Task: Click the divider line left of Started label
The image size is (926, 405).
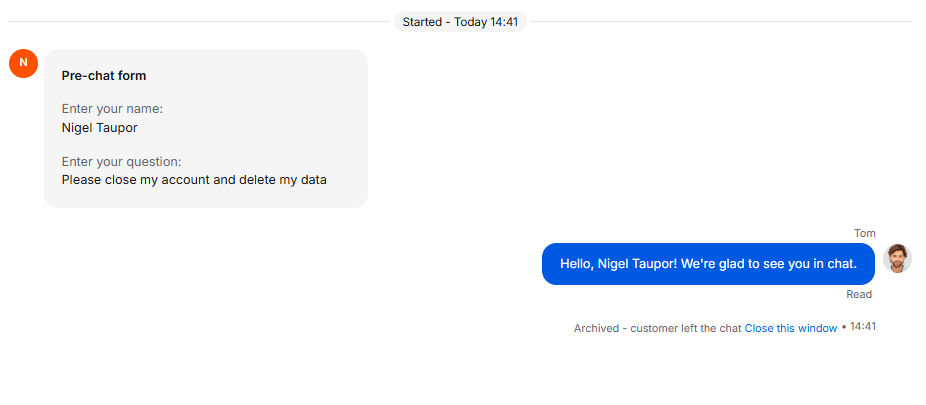Action: coord(199,22)
